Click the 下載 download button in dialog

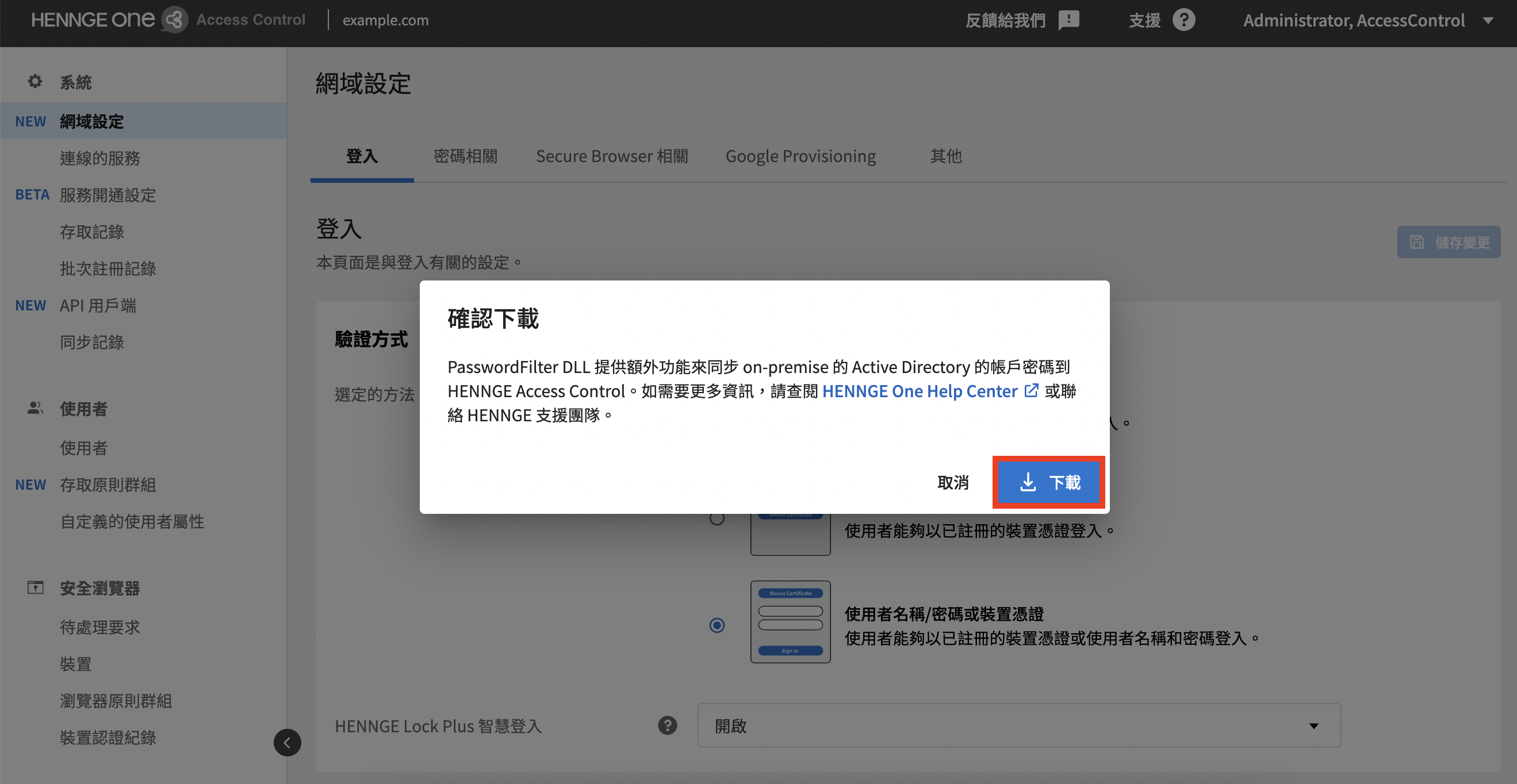click(x=1048, y=482)
